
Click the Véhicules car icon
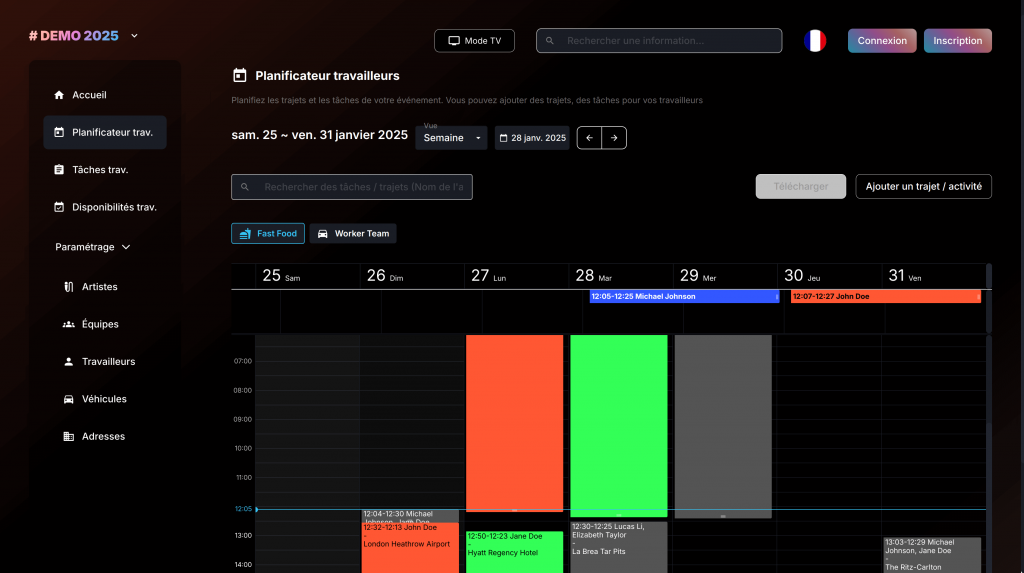point(69,399)
